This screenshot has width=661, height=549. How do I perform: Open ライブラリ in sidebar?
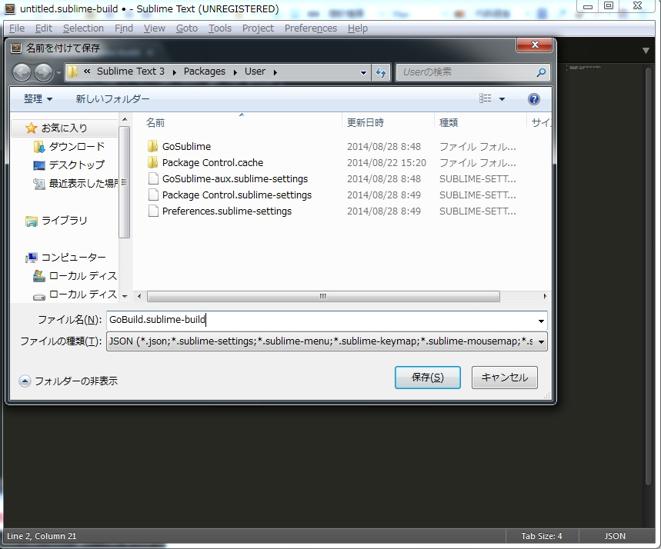pyautogui.click(x=56, y=221)
